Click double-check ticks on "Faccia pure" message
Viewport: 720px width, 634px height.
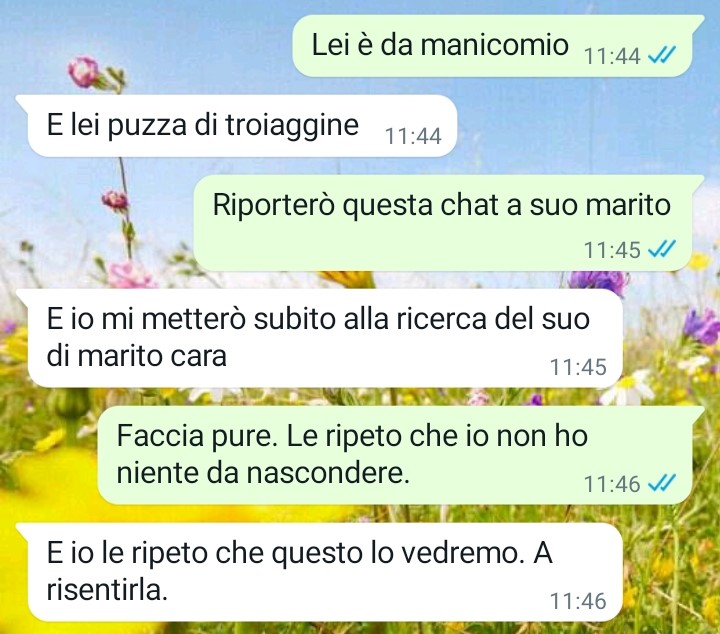662,483
